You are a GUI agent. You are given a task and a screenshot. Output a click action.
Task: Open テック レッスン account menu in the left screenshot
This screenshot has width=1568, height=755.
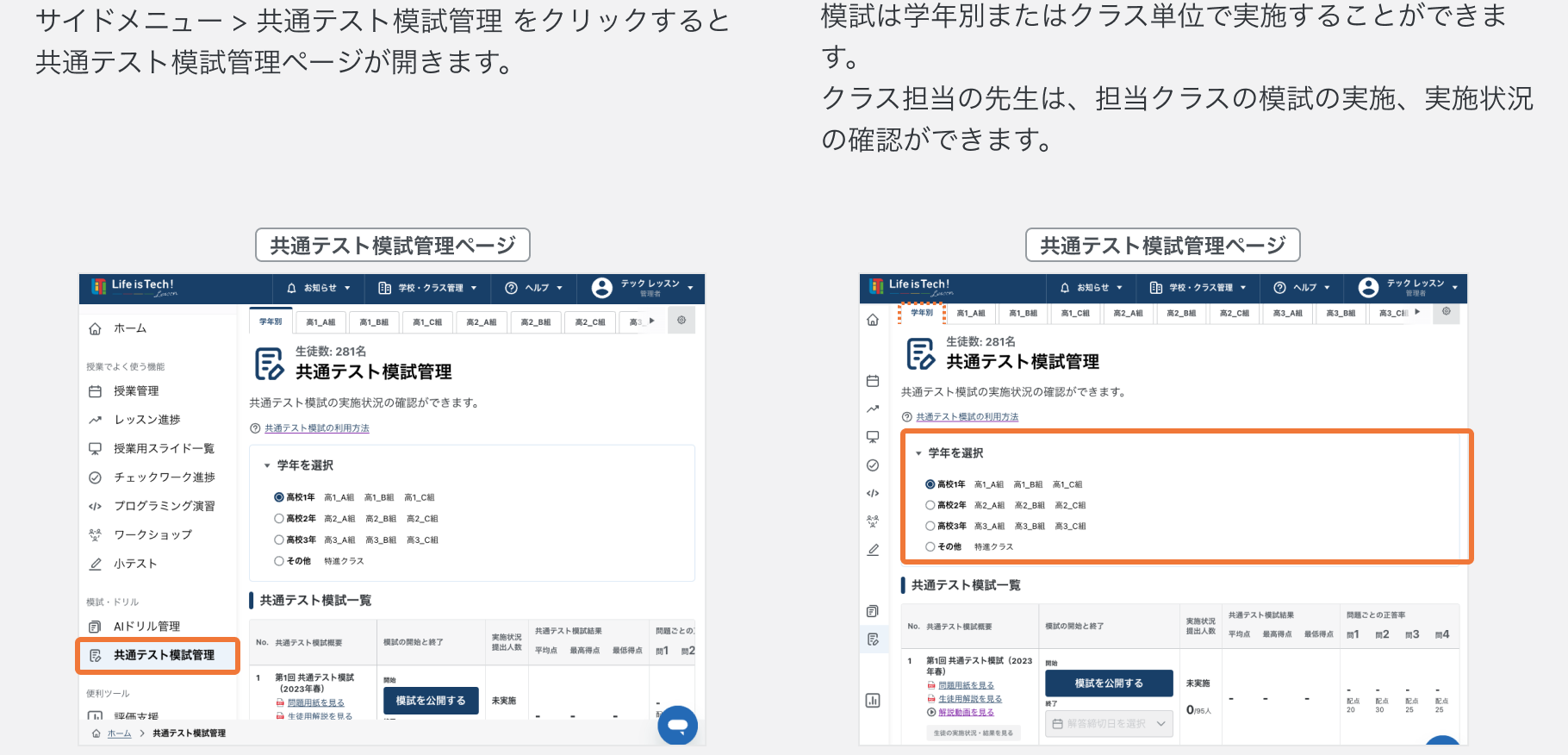tap(643, 288)
